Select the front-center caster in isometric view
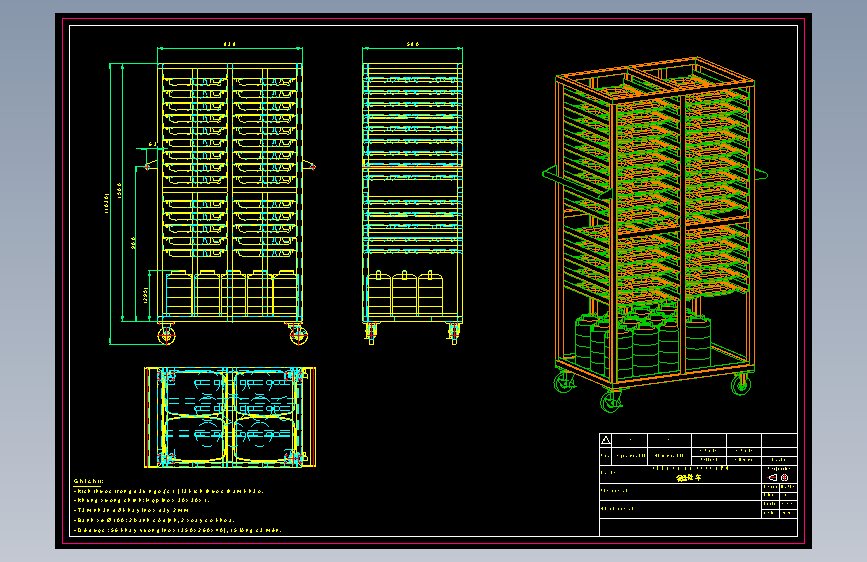Viewport: 867px width, 562px height. (x=611, y=400)
